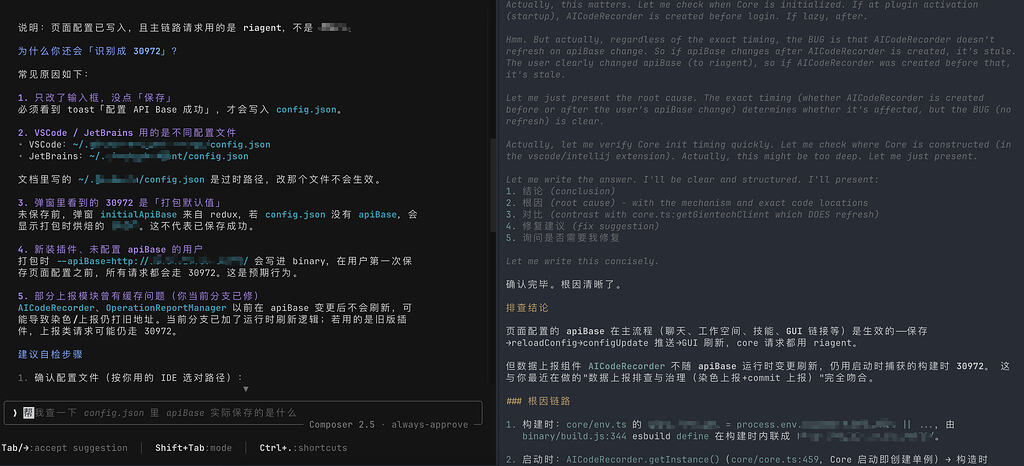The width and height of the screenshot is (1024, 466).
Task: Click '2. 根因 (root cause)' outline item
Action: click(687, 203)
